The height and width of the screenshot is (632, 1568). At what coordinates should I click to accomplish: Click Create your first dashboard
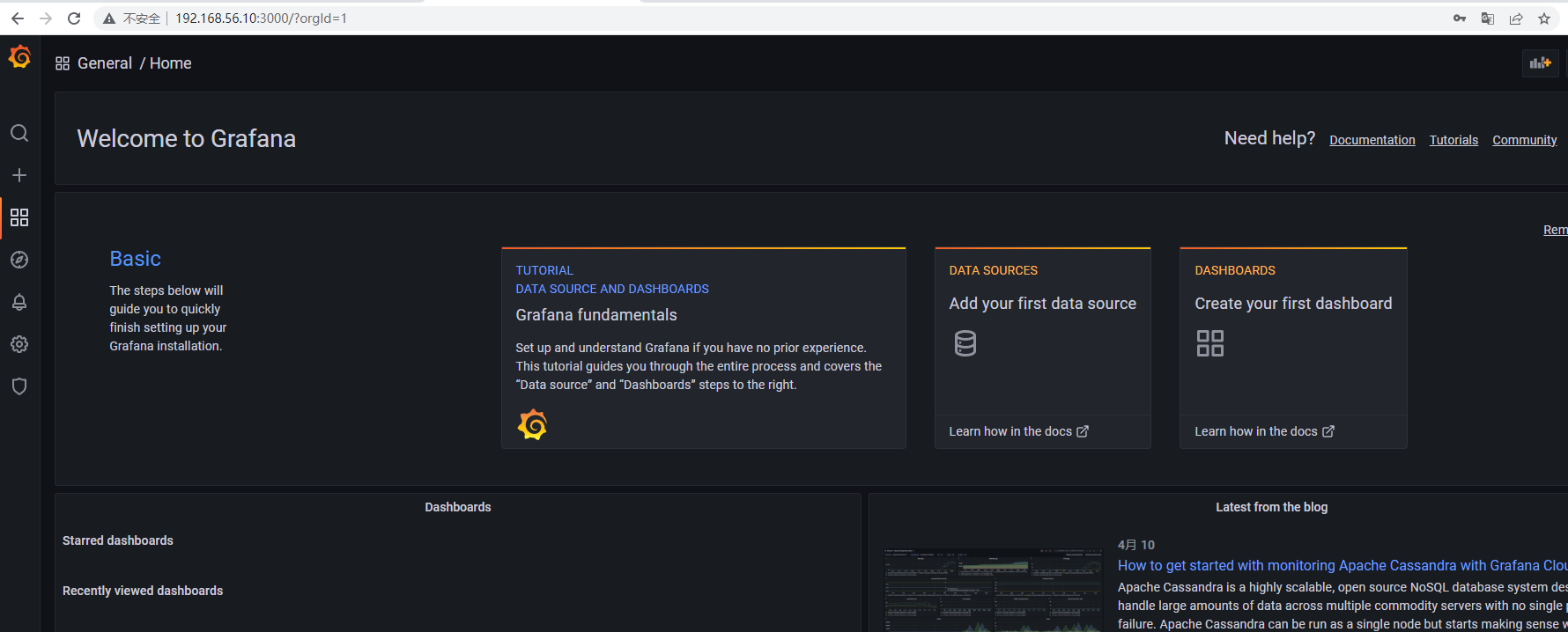[1293, 304]
